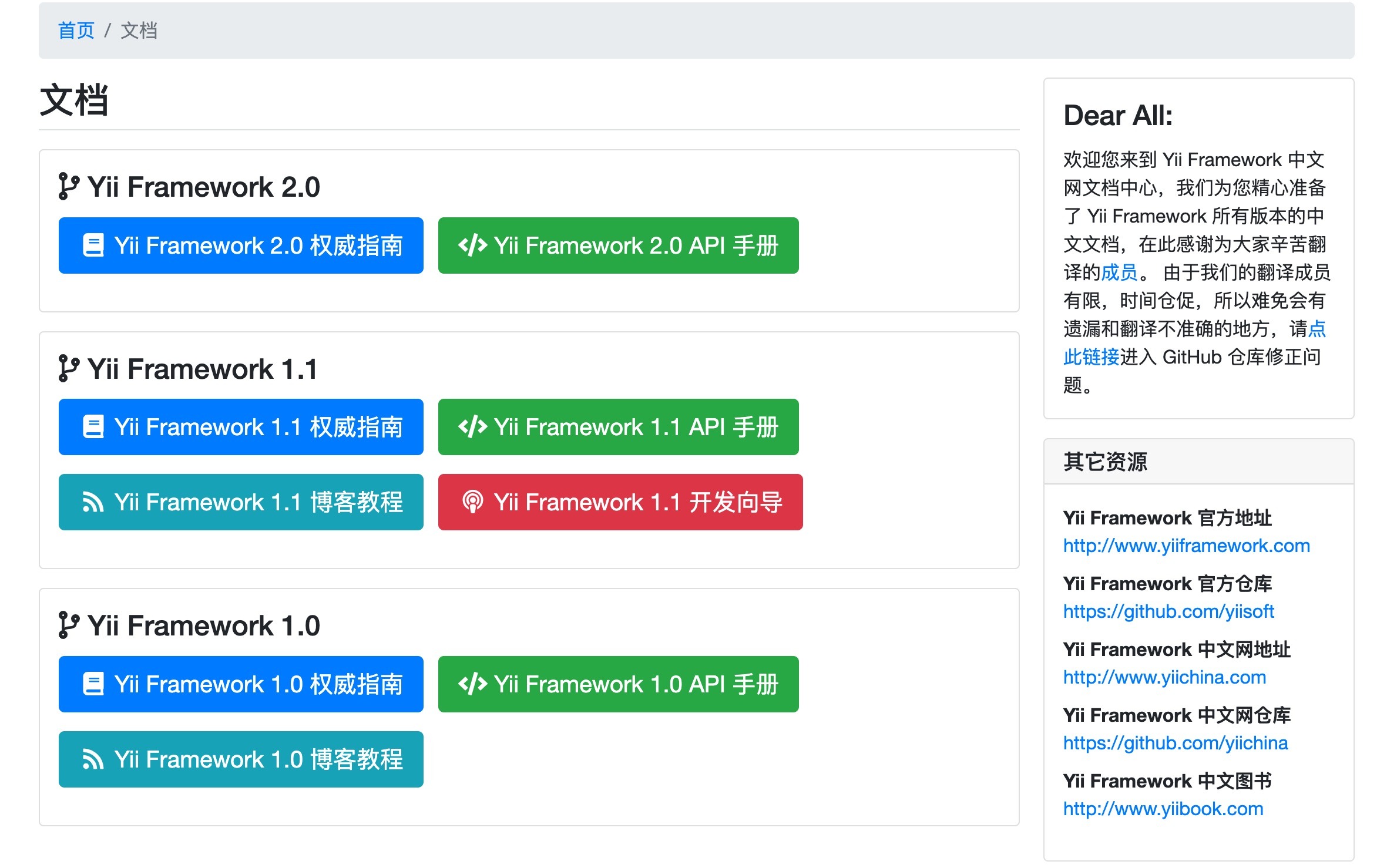
Task: Open Yii Framework 1.1 API 手册
Action: tap(618, 427)
